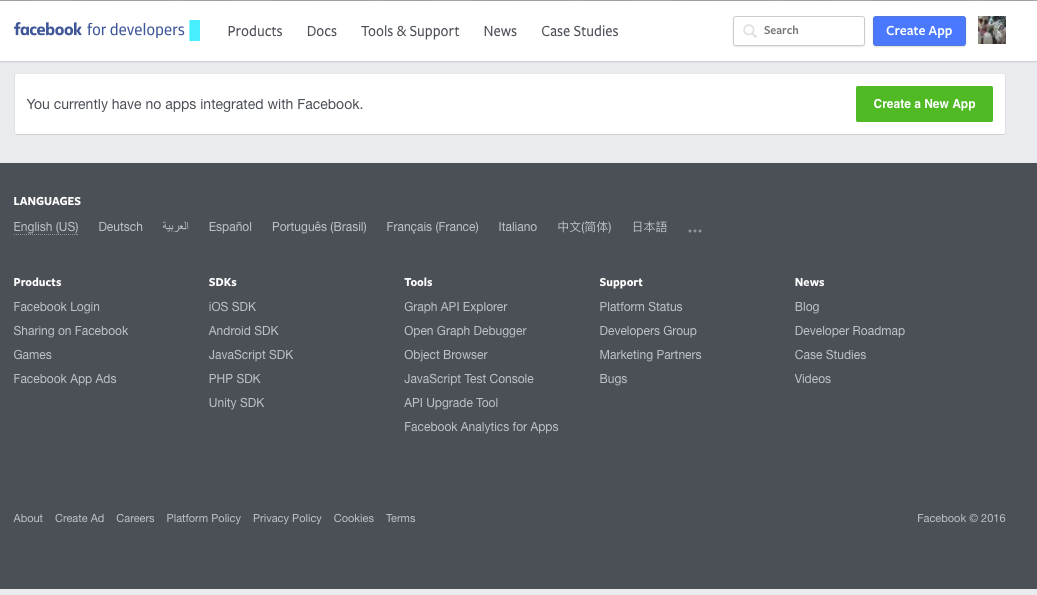Click the News footer column heading
The image size is (1037, 595).
[x=809, y=282]
